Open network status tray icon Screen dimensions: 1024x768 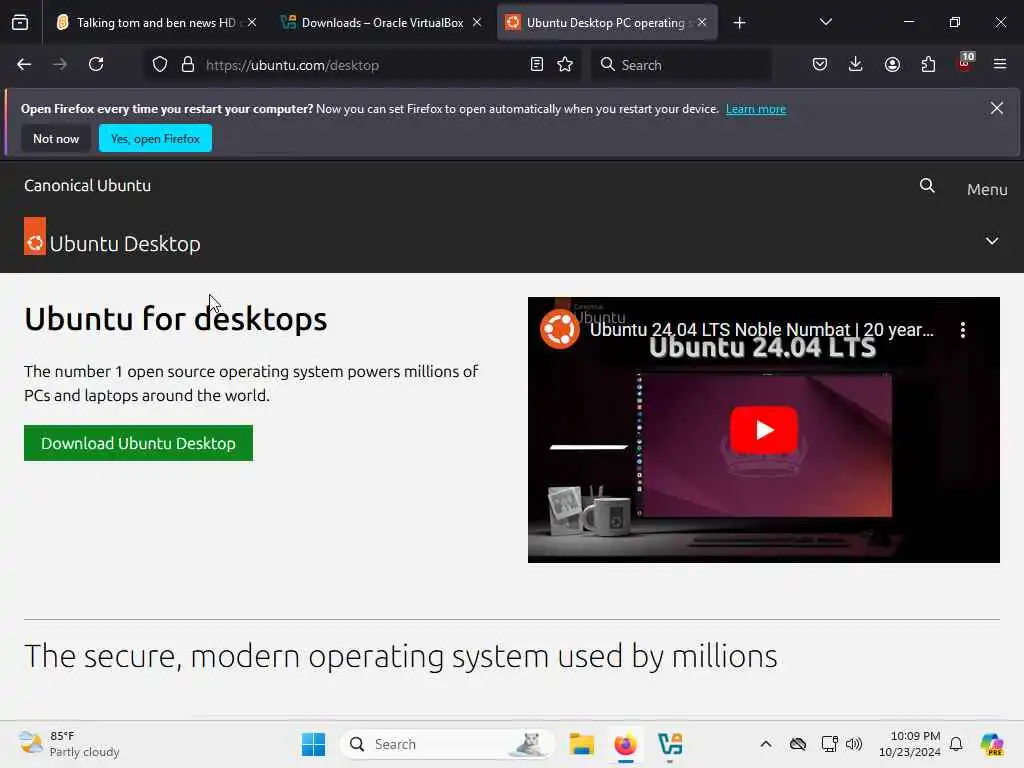(x=829, y=744)
